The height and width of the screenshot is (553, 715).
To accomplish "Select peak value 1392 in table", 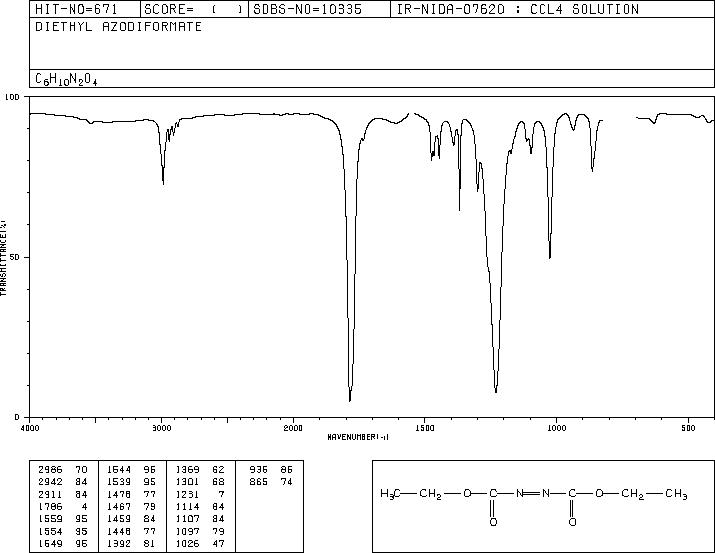I will click(x=119, y=543).
